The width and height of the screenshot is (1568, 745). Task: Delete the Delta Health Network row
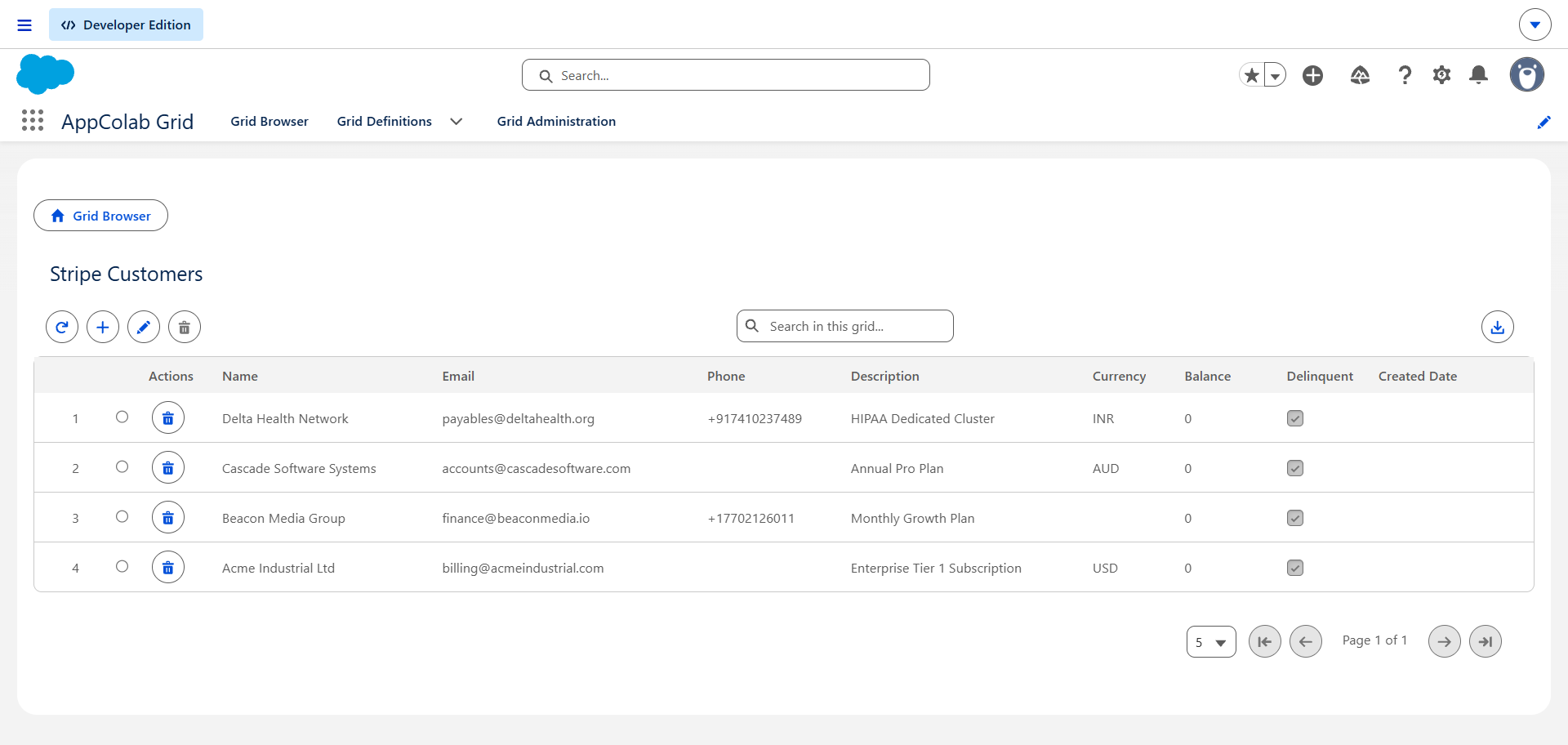coord(168,418)
